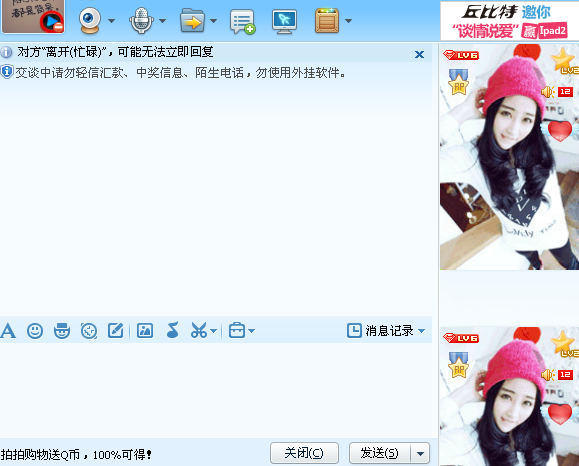Click the security shield tip icon
Image resolution: width=579 pixels, height=466 pixels.
(x=7, y=72)
